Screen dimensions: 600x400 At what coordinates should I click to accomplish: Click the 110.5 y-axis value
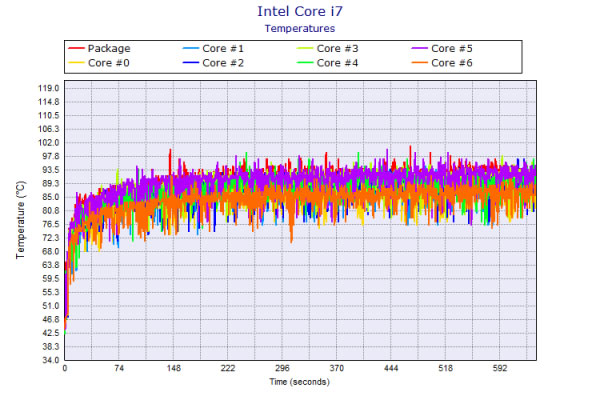(x=49, y=116)
